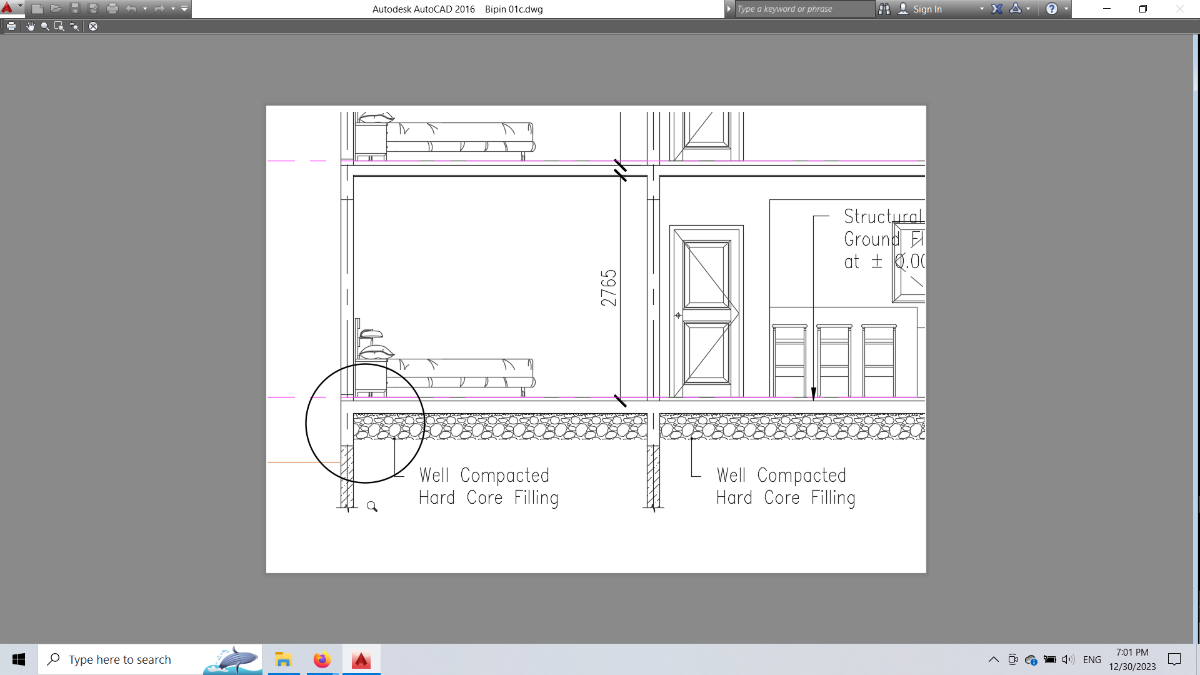
Task: Close the plot preview window
Action: click(93, 26)
